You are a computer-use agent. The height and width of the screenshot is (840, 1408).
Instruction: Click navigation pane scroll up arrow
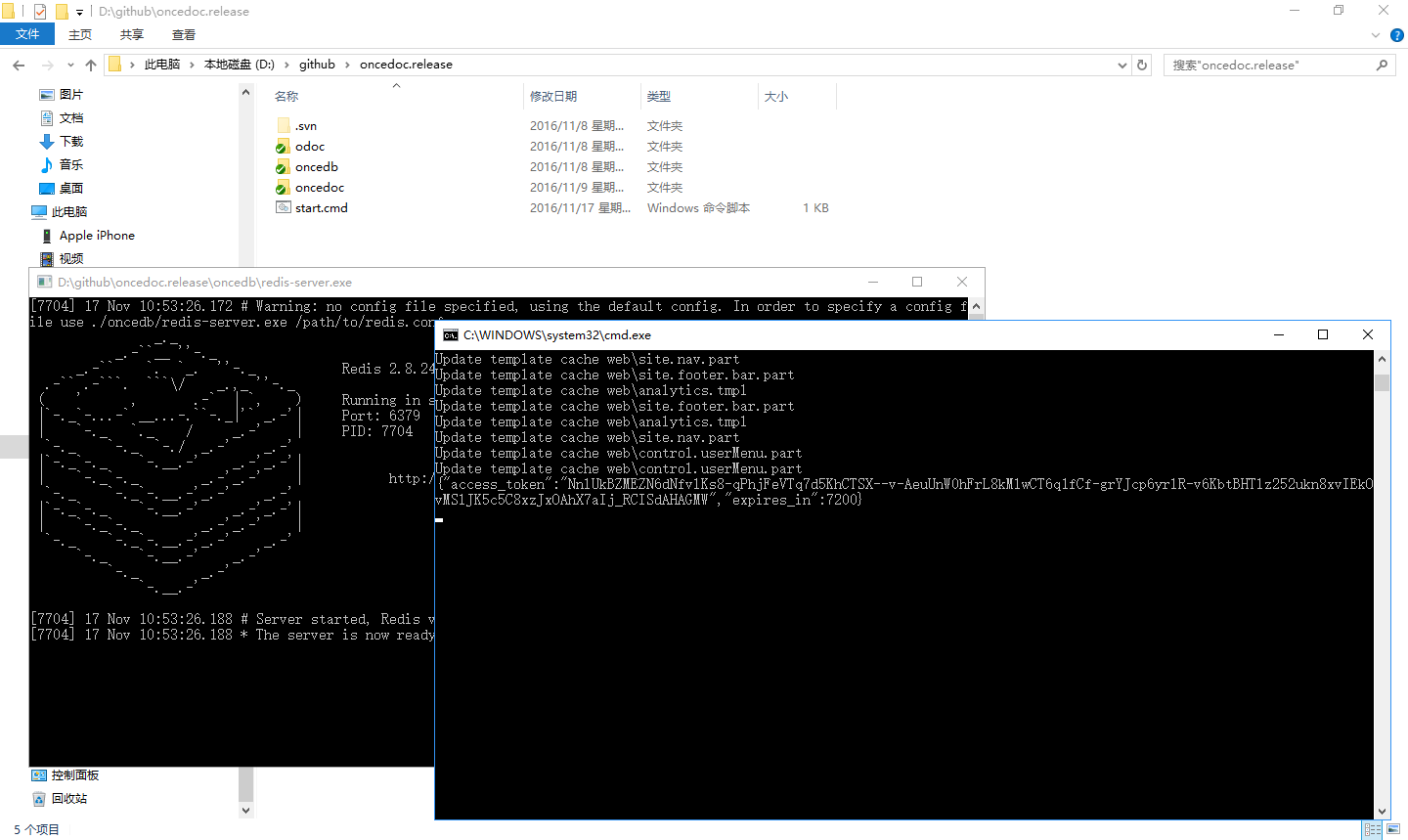245,93
